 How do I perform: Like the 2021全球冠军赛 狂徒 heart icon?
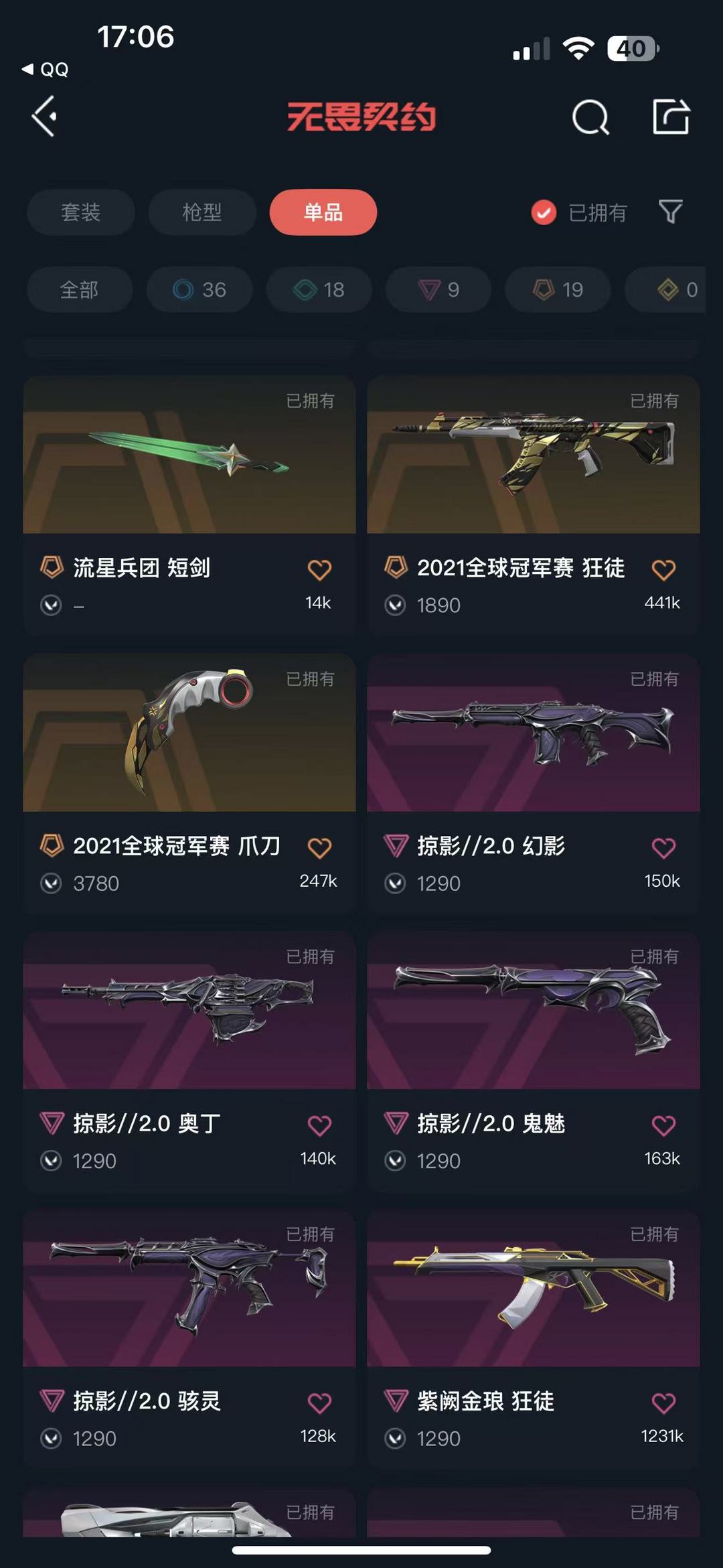pos(663,569)
